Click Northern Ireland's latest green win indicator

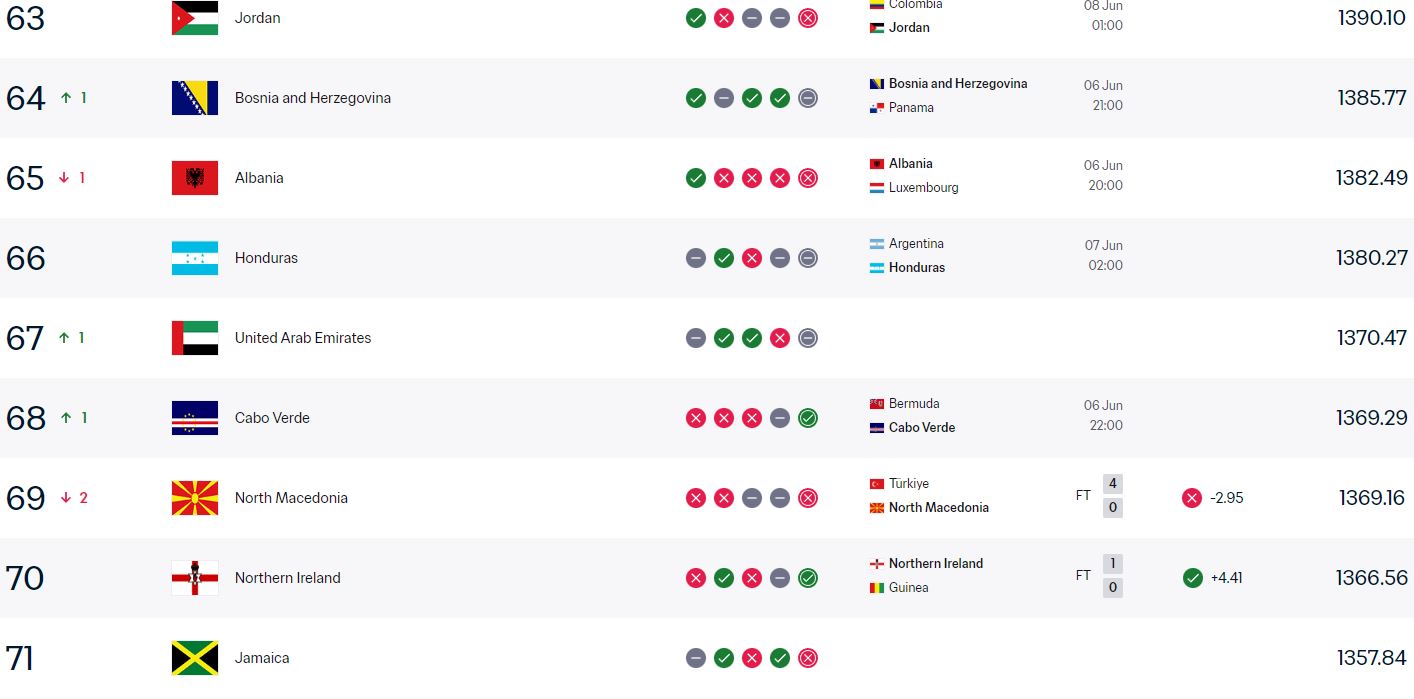808,578
